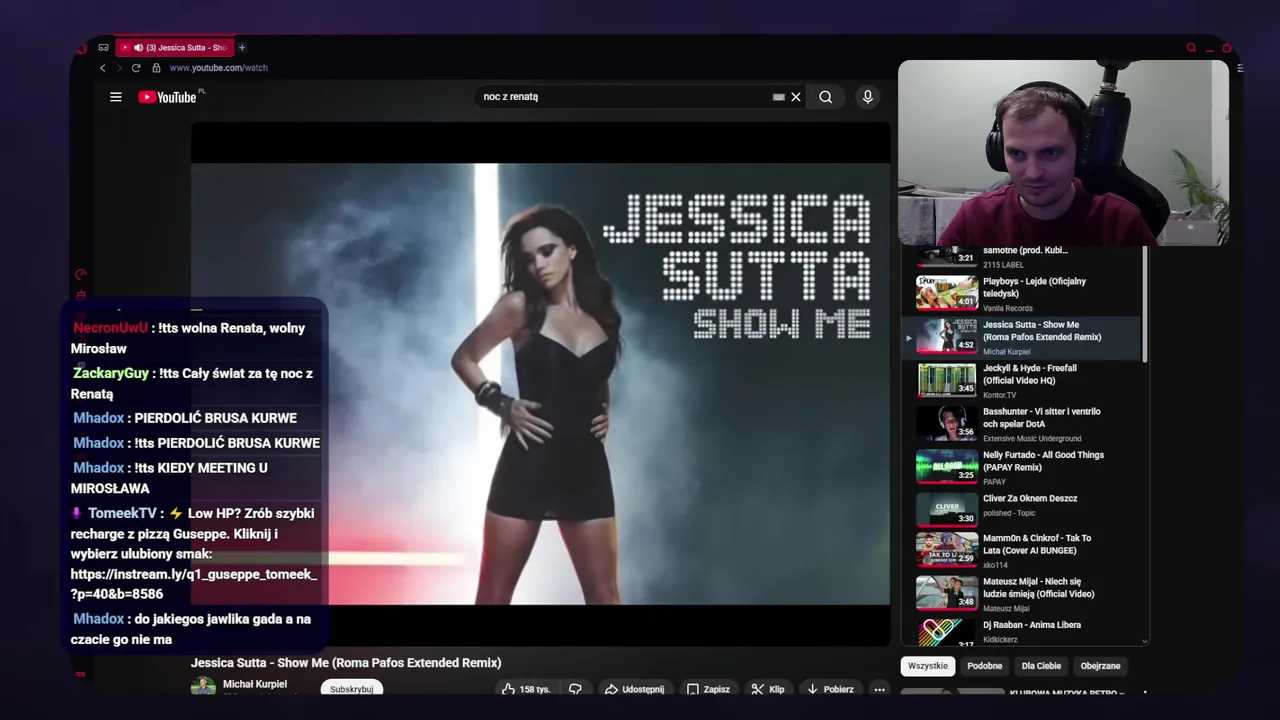This screenshot has height=720, width=1280.
Task: Click the video title 'Jessica Sutta - Show Me (Roma Pafos Extended Remix)'
Action: [346, 663]
